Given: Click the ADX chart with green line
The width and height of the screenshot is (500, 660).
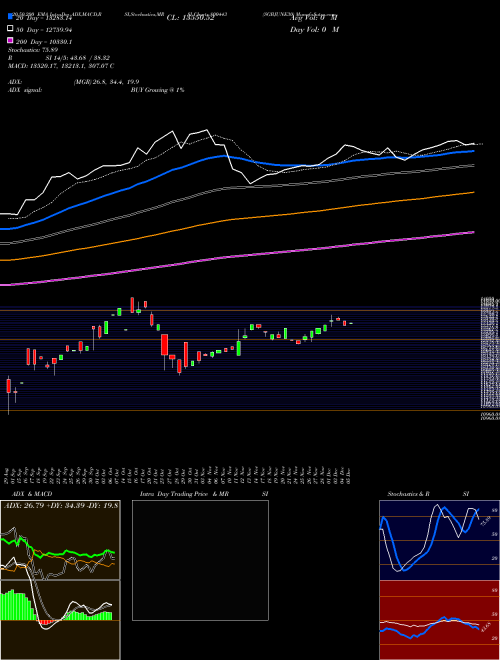Looking at the screenshot, I should click(60, 540).
